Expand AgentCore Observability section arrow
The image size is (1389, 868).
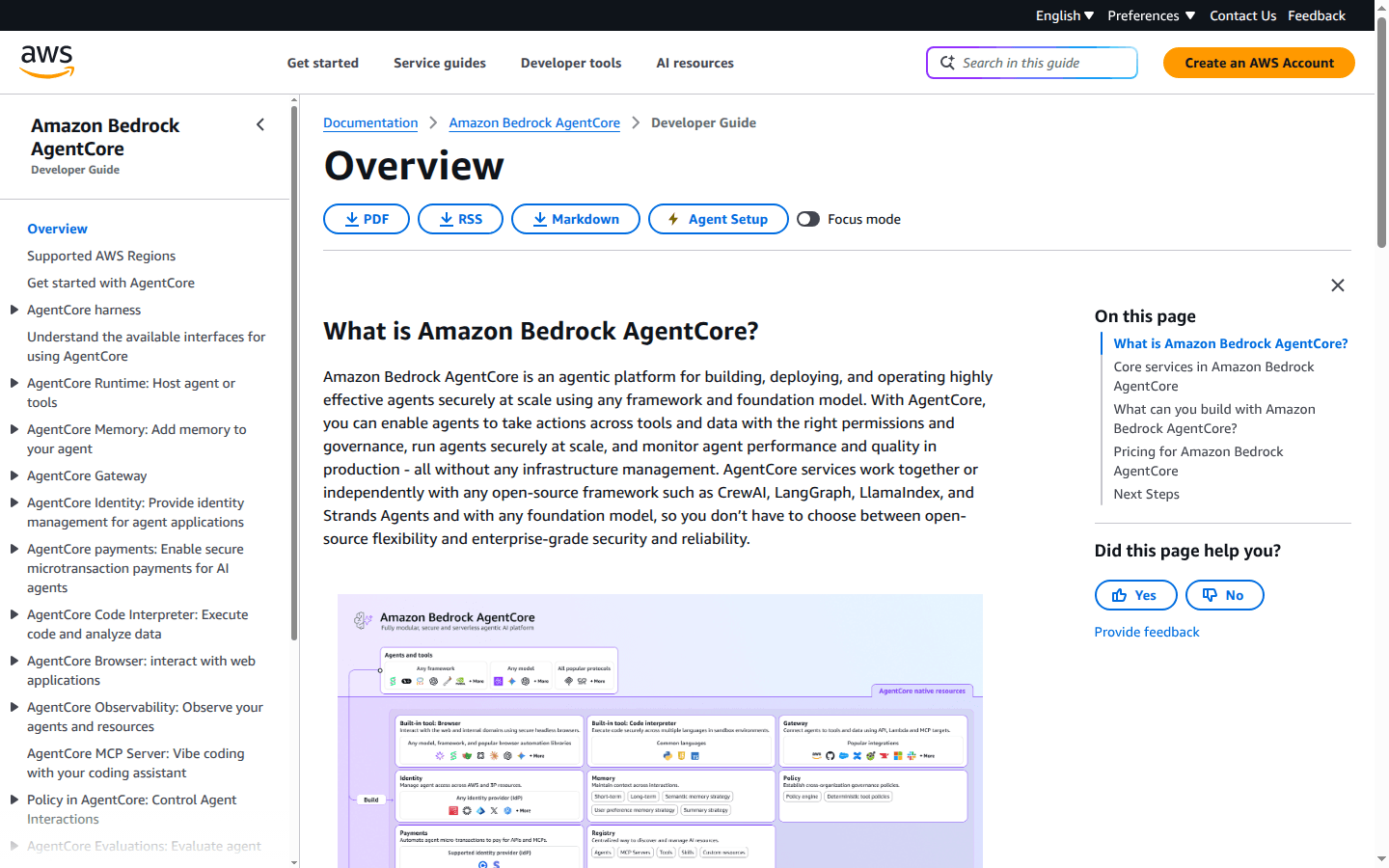coord(14,707)
